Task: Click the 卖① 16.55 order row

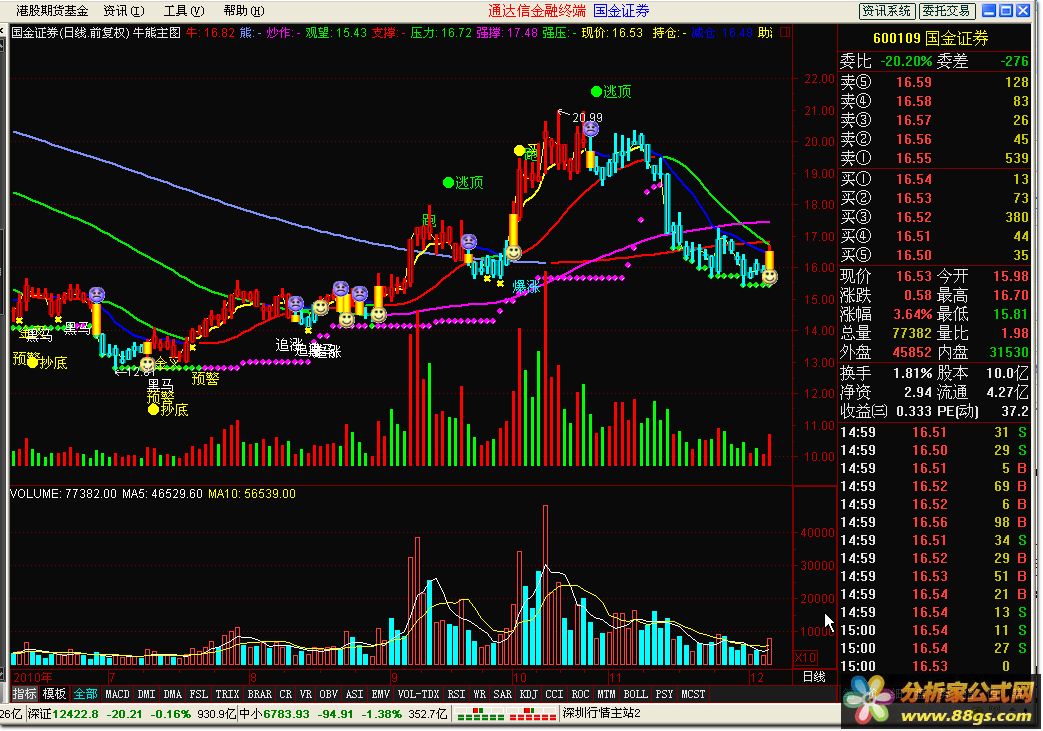Action: tap(935, 158)
